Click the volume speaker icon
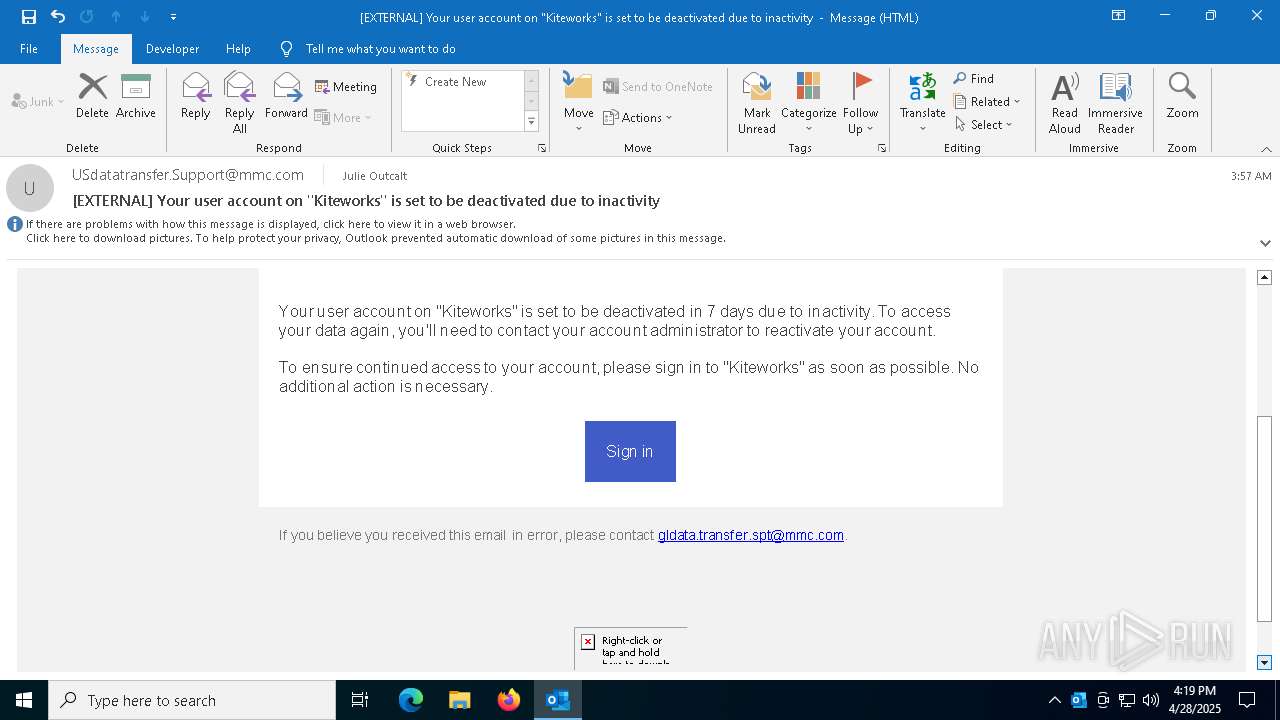This screenshot has height=720, width=1280. [x=1151, y=700]
